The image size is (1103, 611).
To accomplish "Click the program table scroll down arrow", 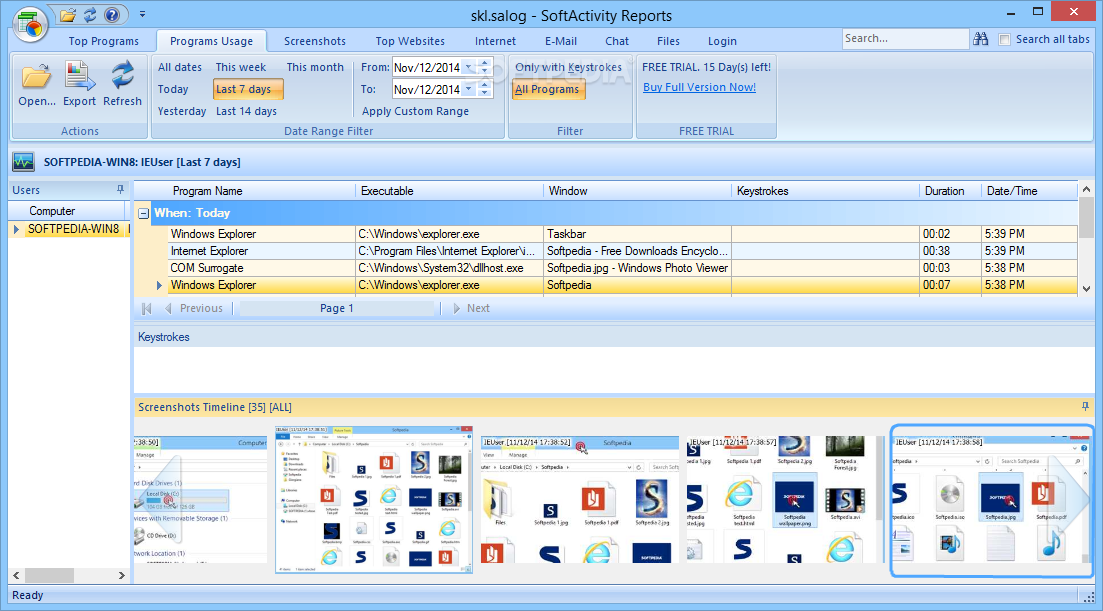I will point(1086,288).
